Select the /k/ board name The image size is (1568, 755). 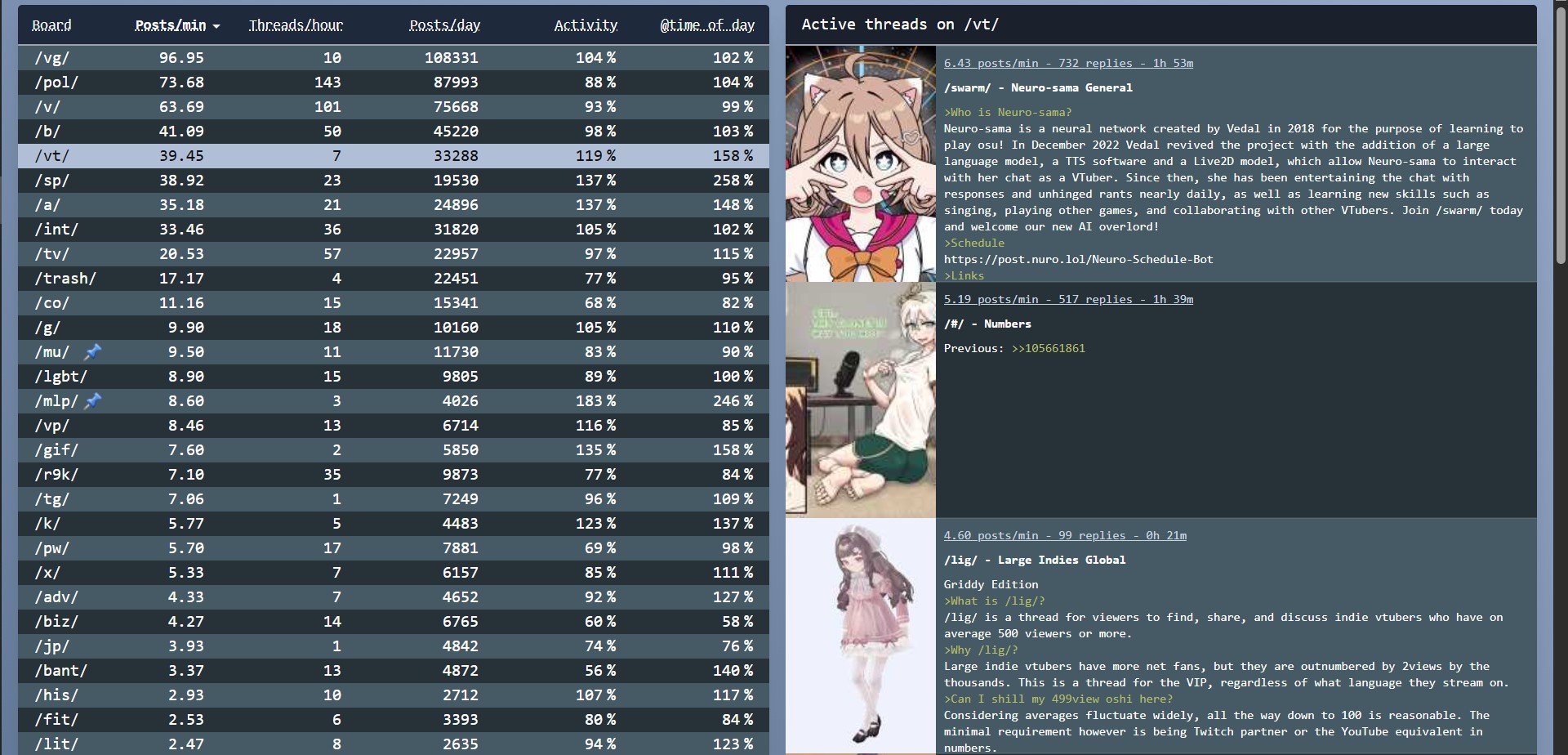(47, 524)
